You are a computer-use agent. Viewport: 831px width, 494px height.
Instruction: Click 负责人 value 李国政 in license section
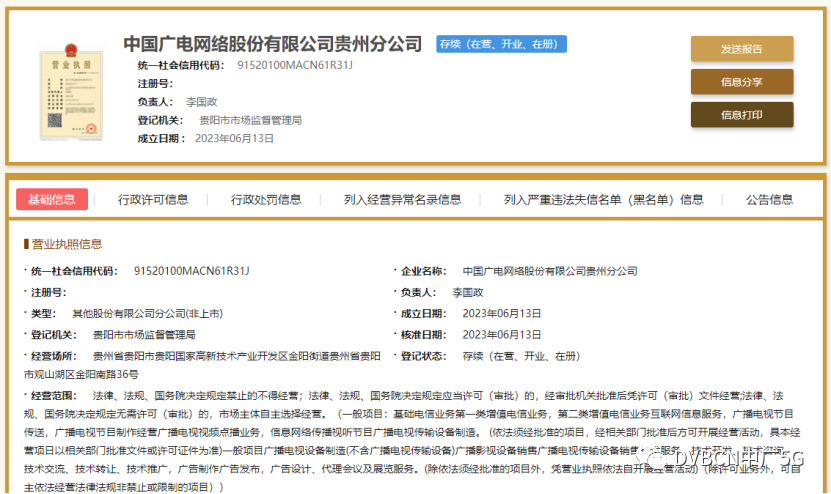click(x=467, y=292)
